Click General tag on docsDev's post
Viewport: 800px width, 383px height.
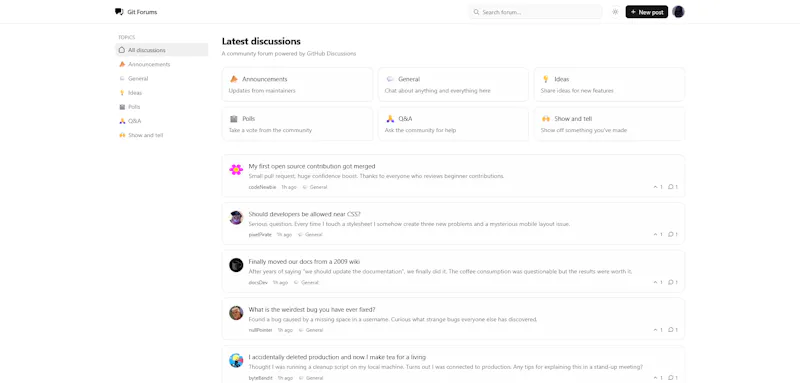[306, 283]
